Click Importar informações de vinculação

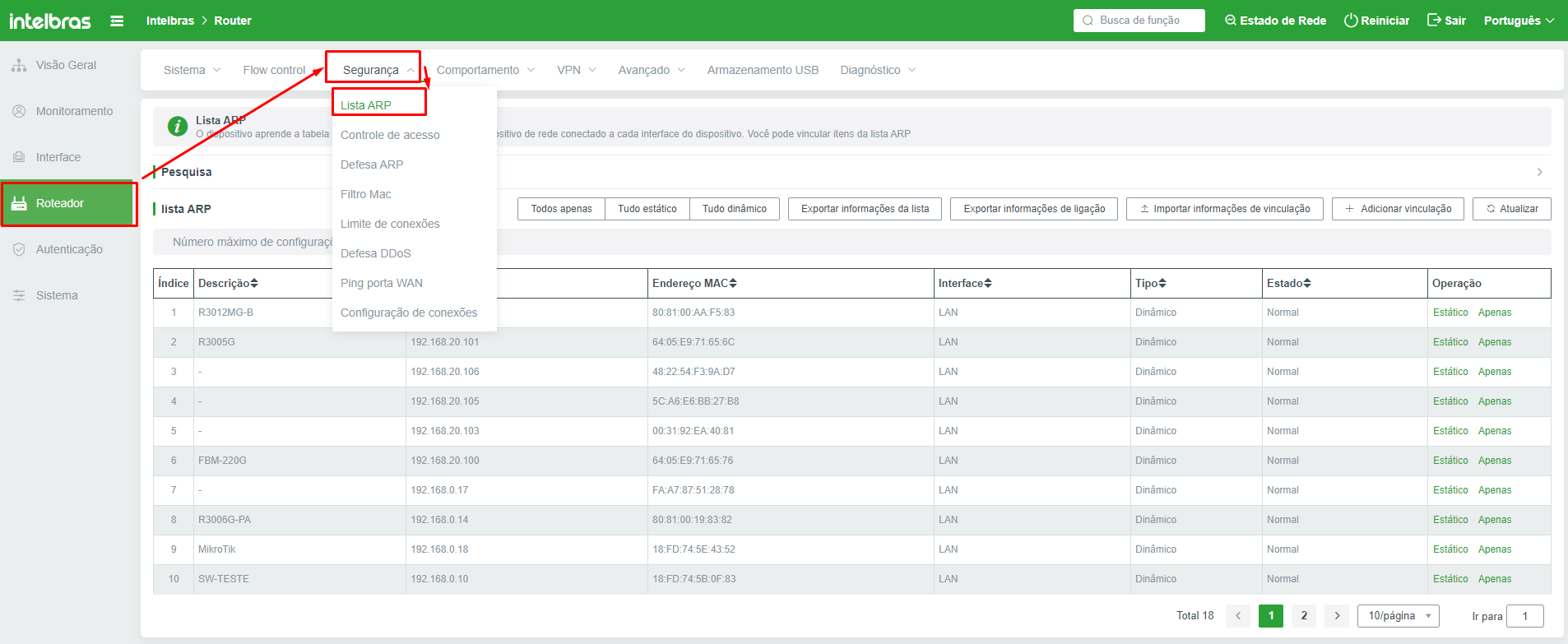pyautogui.click(x=1225, y=209)
